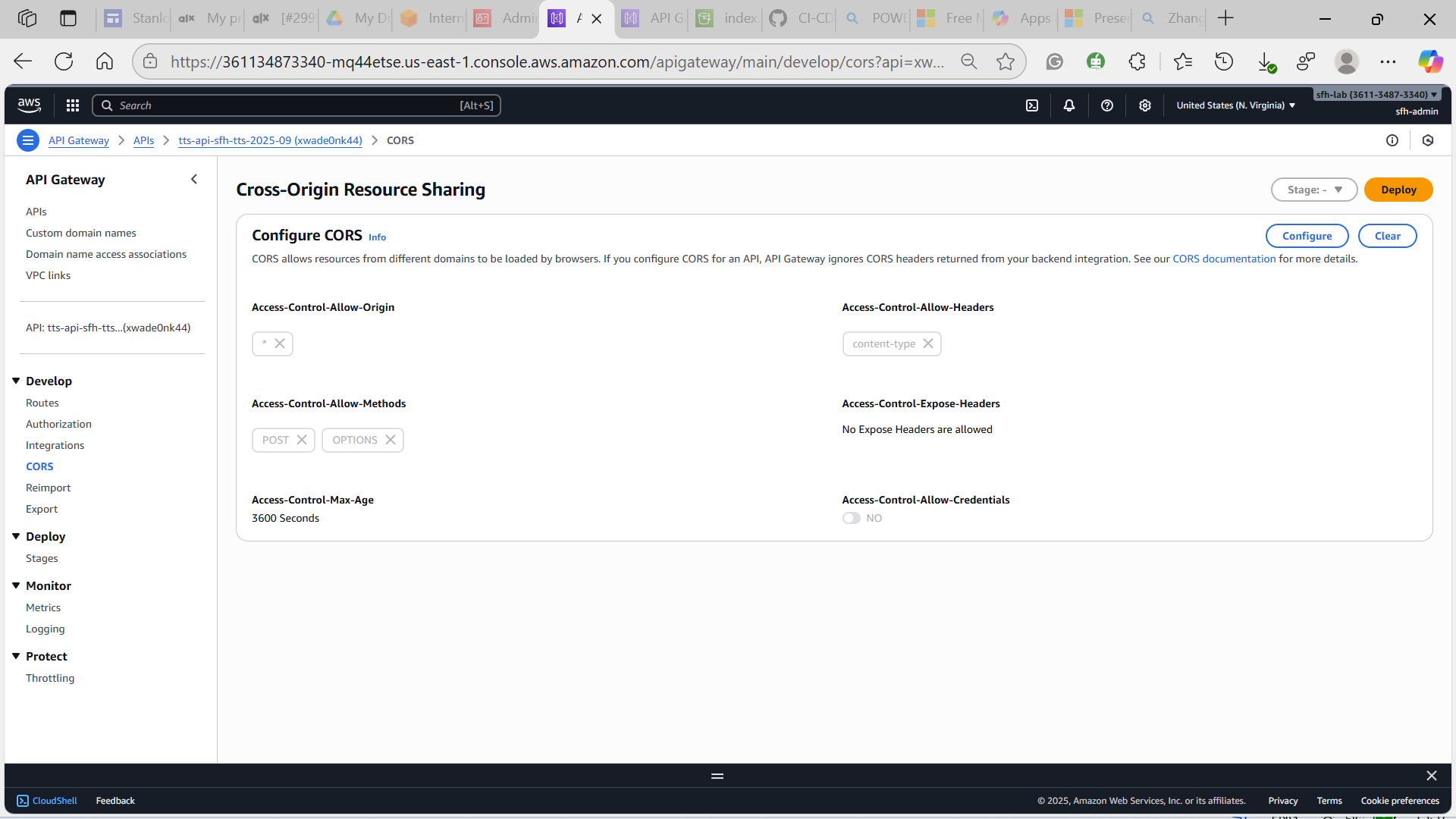Open Authorization in the sidebar

coord(58,424)
